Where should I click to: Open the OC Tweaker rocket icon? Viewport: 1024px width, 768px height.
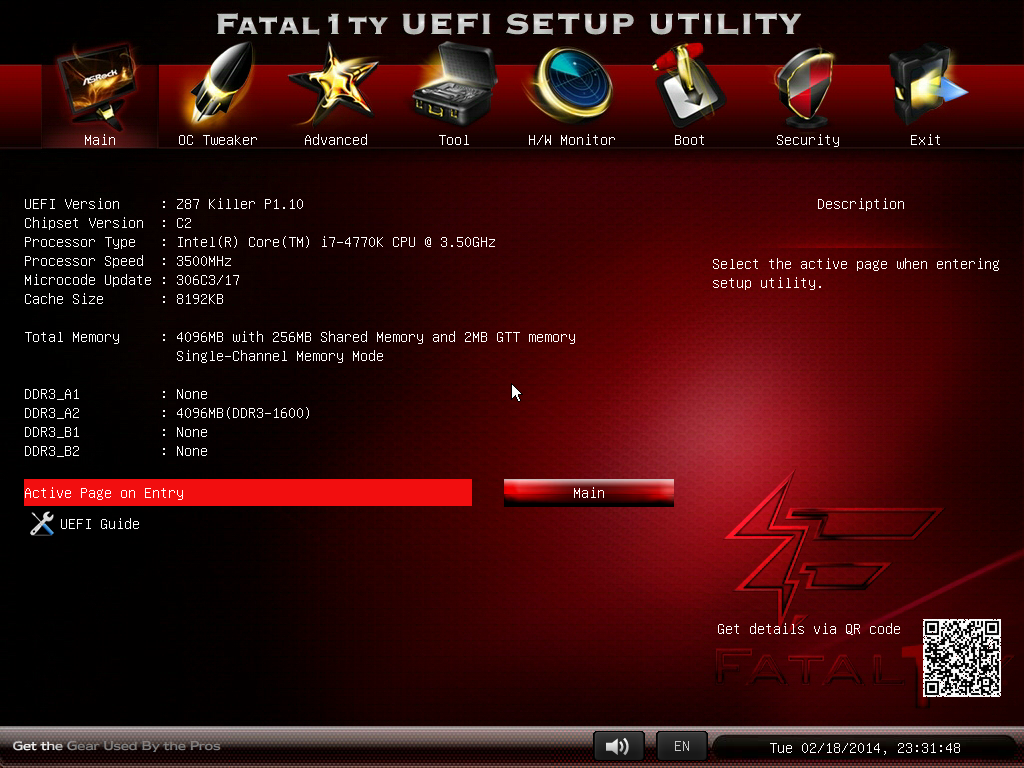217,92
